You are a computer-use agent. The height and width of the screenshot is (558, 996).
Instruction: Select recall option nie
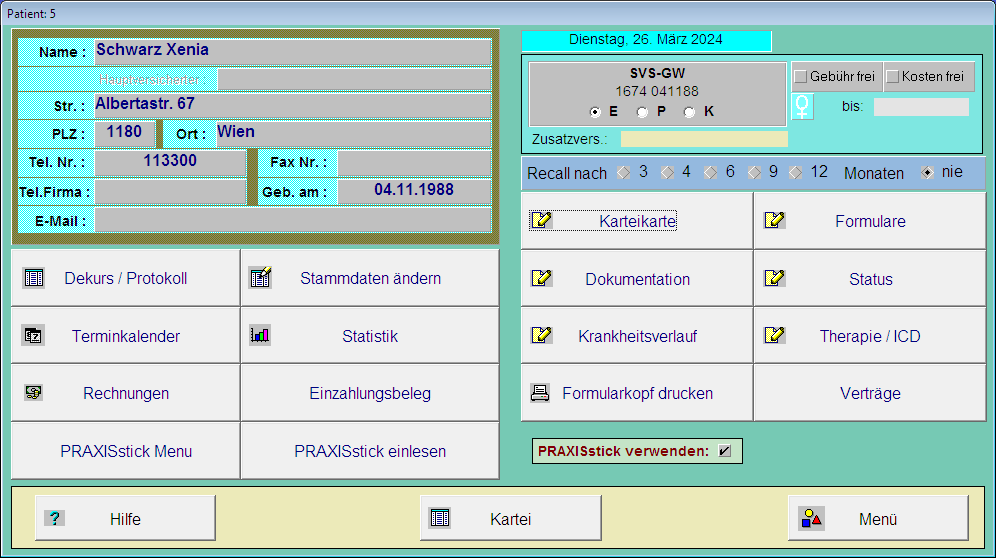coord(927,173)
